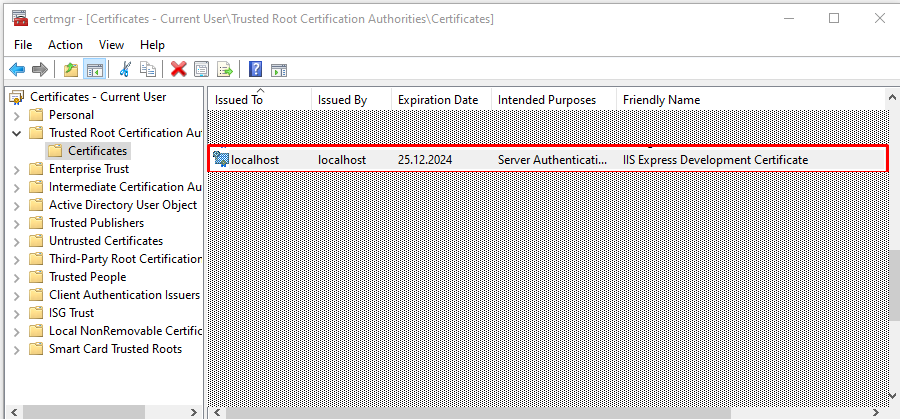The width and height of the screenshot is (900, 419).
Task: Go back with the blue Back arrow
Action: (17, 70)
